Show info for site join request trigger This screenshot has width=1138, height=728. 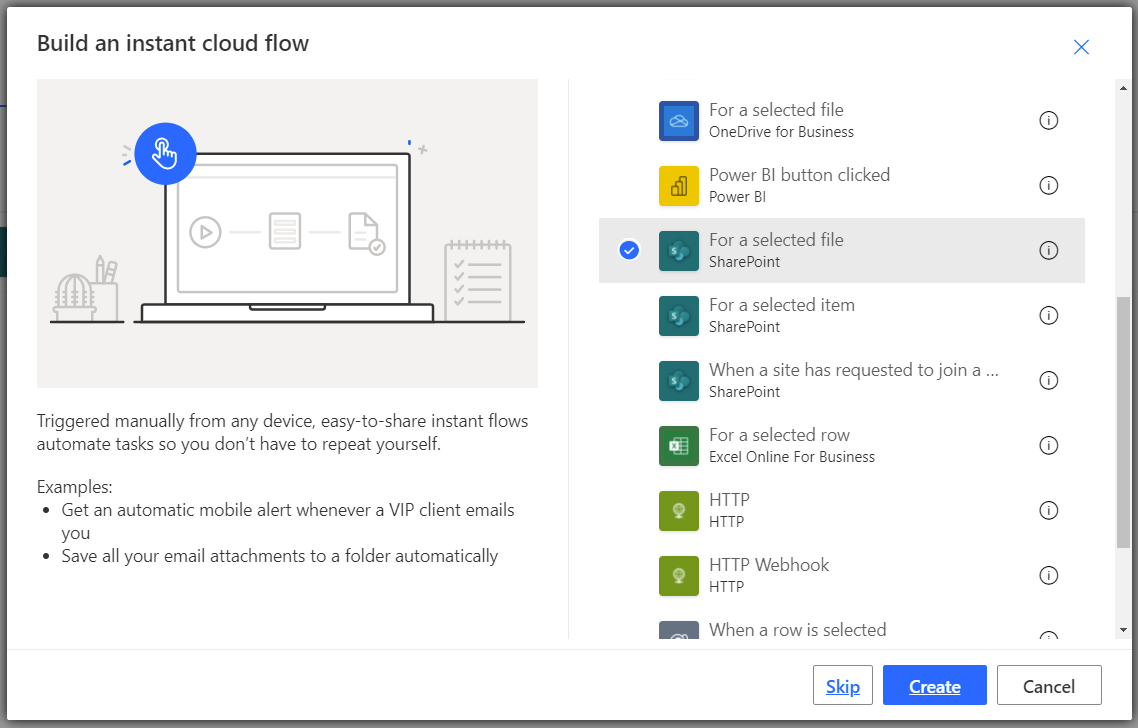click(x=1048, y=380)
